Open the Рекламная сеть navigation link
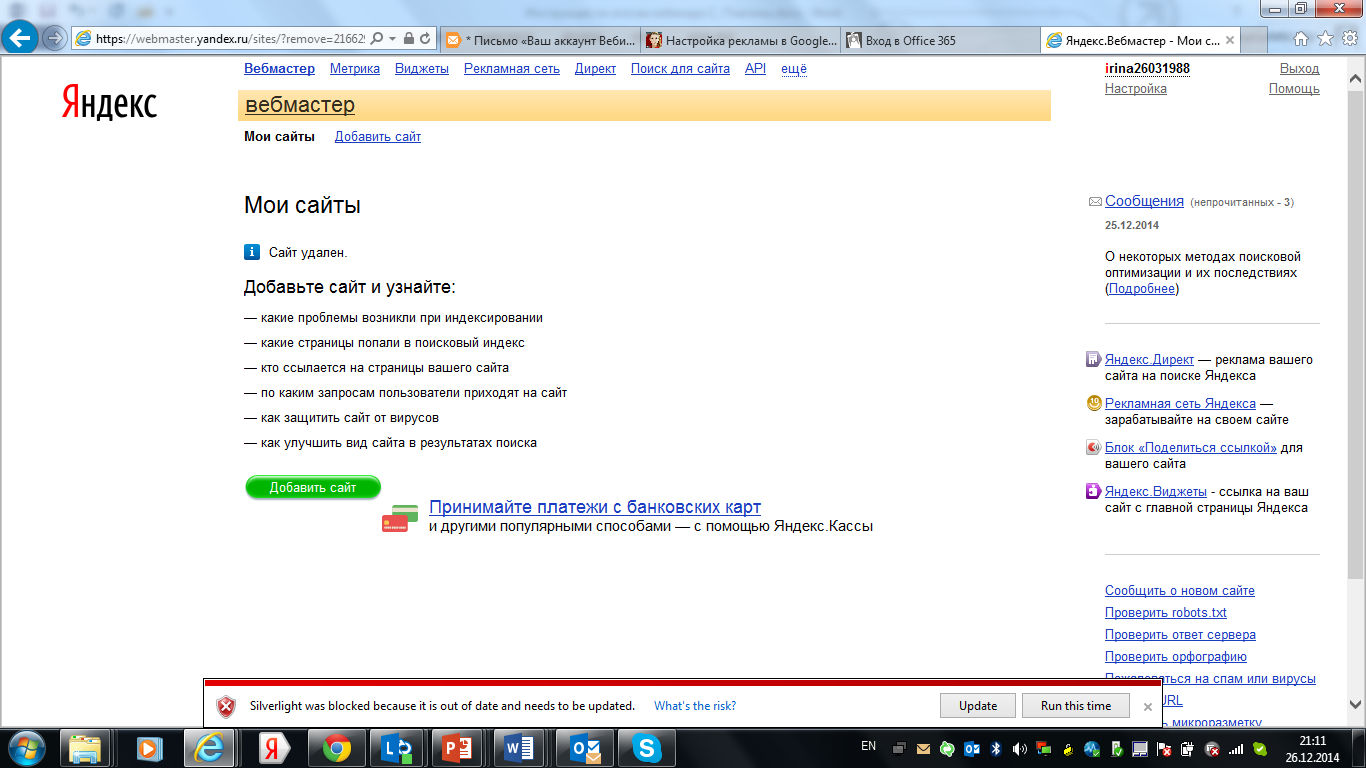Screen dimensions: 1366x768 (x=512, y=69)
